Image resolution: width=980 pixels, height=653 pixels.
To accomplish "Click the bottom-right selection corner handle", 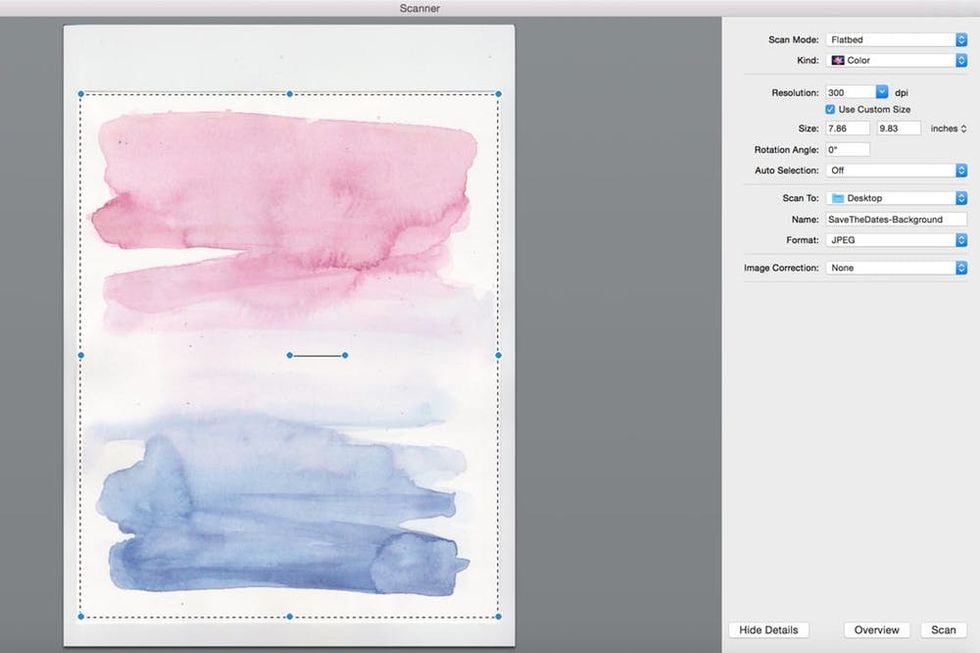I will 498,616.
